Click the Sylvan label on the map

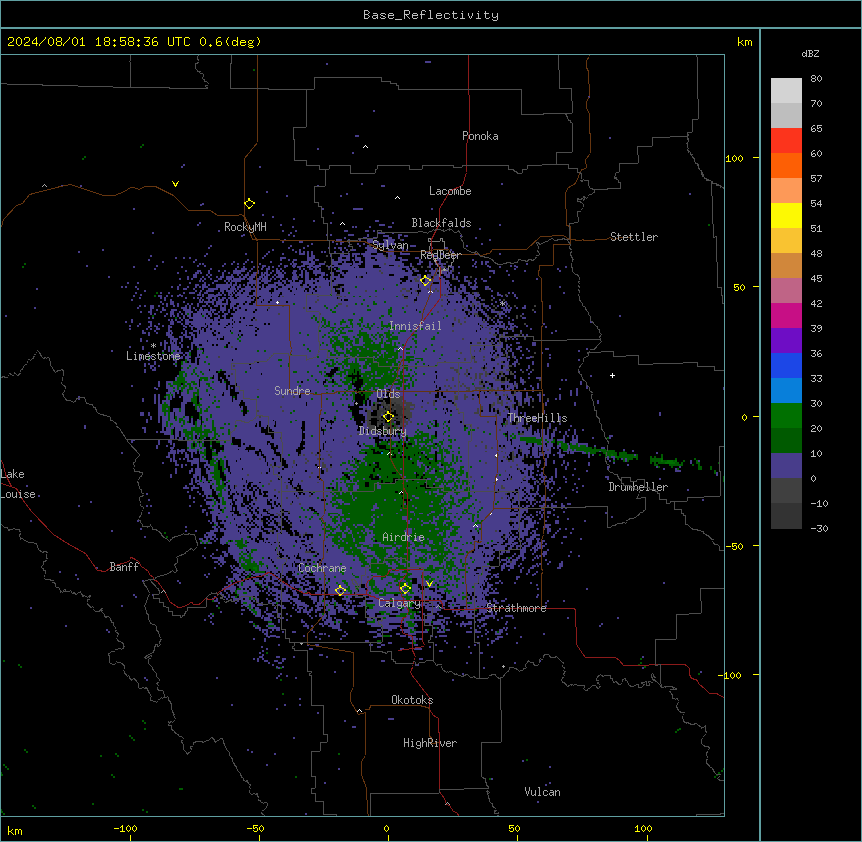(x=390, y=245)
